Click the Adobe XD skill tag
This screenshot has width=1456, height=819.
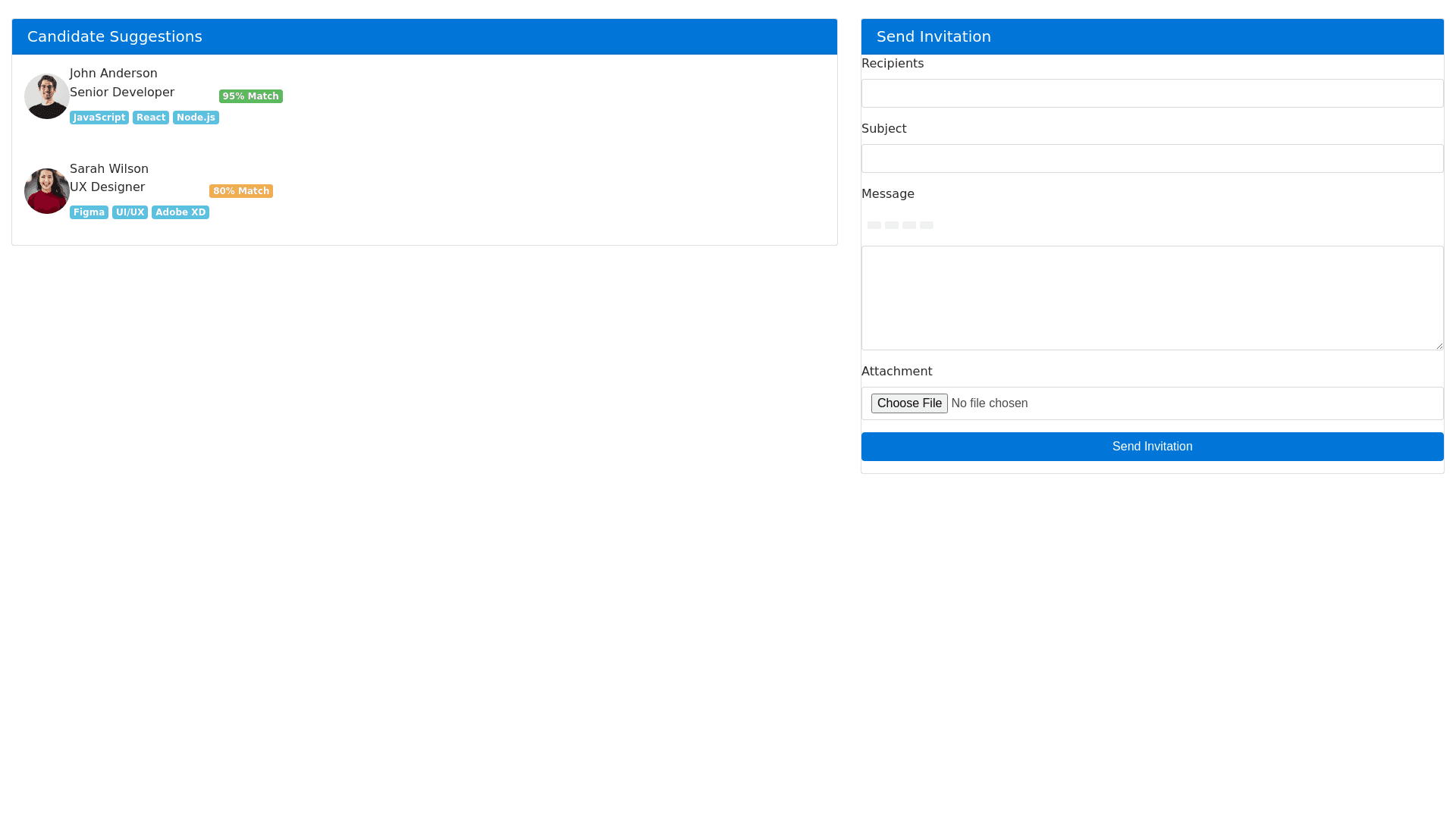coord(180,212)
